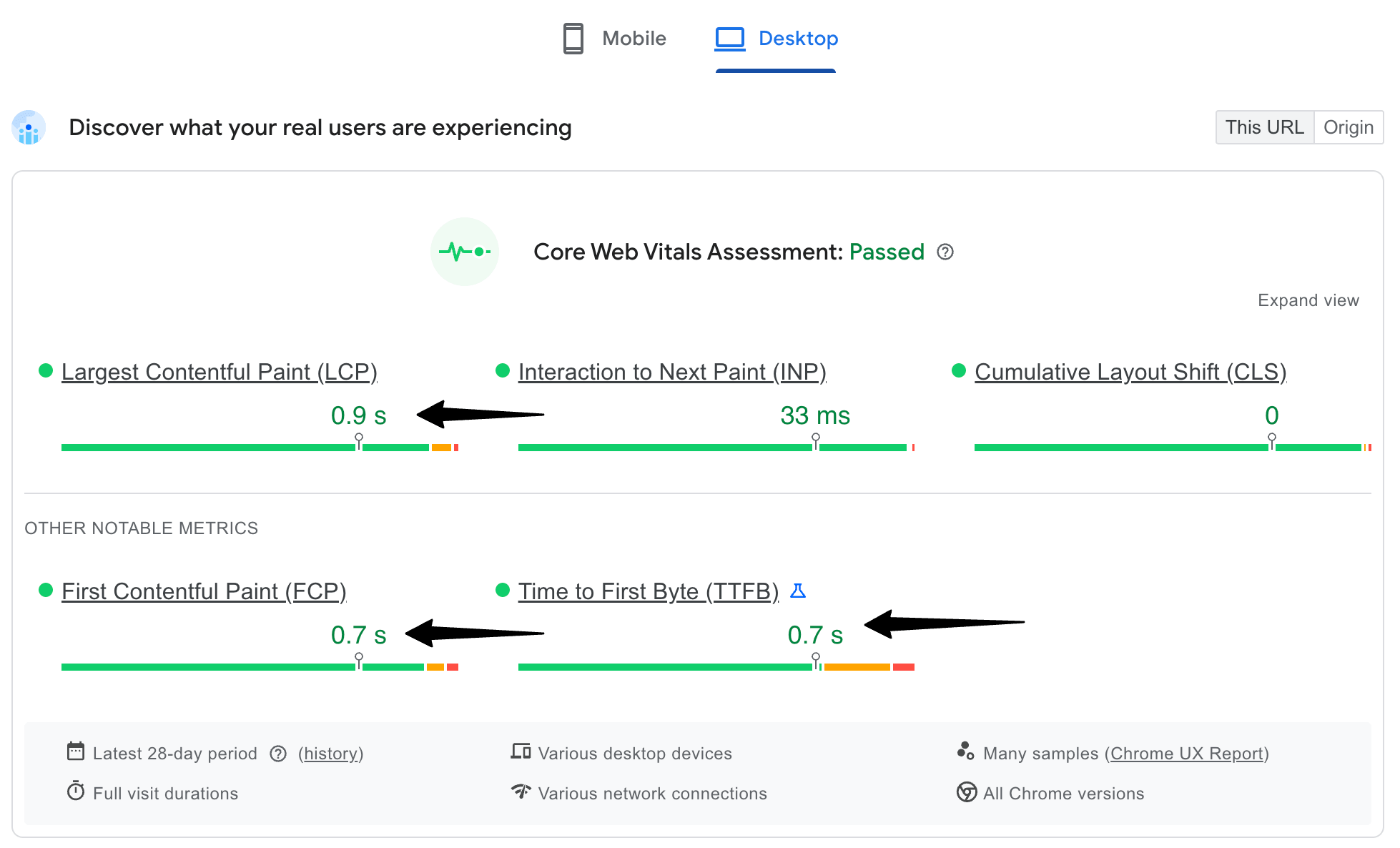Screen dimensions: 1400x848
Task: Click the calendar icon before Latest 28-day period
Action: pyautogui.click(x=76, y=751)
